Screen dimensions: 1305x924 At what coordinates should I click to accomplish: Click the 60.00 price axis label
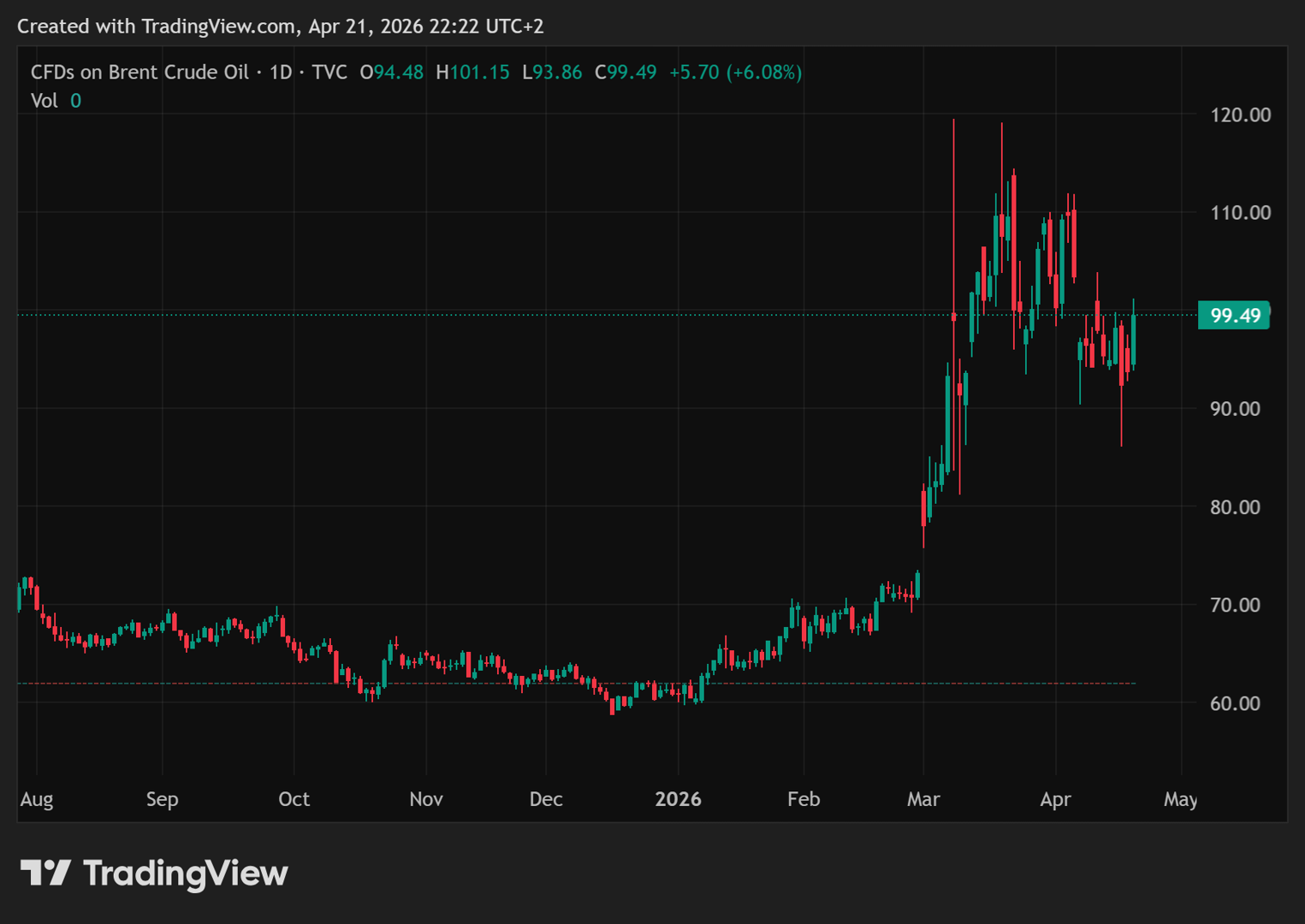pyautogui.click(x=1235, y=703)
